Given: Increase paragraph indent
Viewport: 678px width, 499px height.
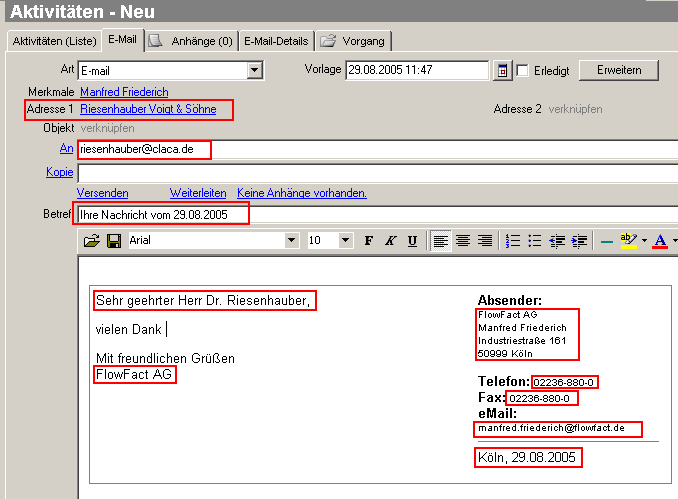Looking at the screenshot, I should 579,240.
